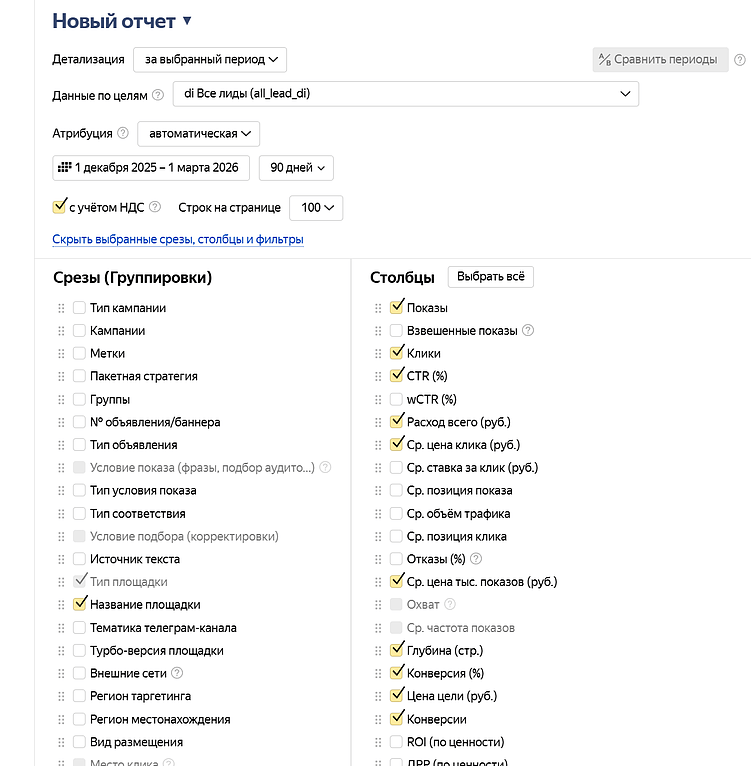This screenshot has width=751, height=766.
Task: Click drag handle of Метки row
Action: (x=61, y=353)
